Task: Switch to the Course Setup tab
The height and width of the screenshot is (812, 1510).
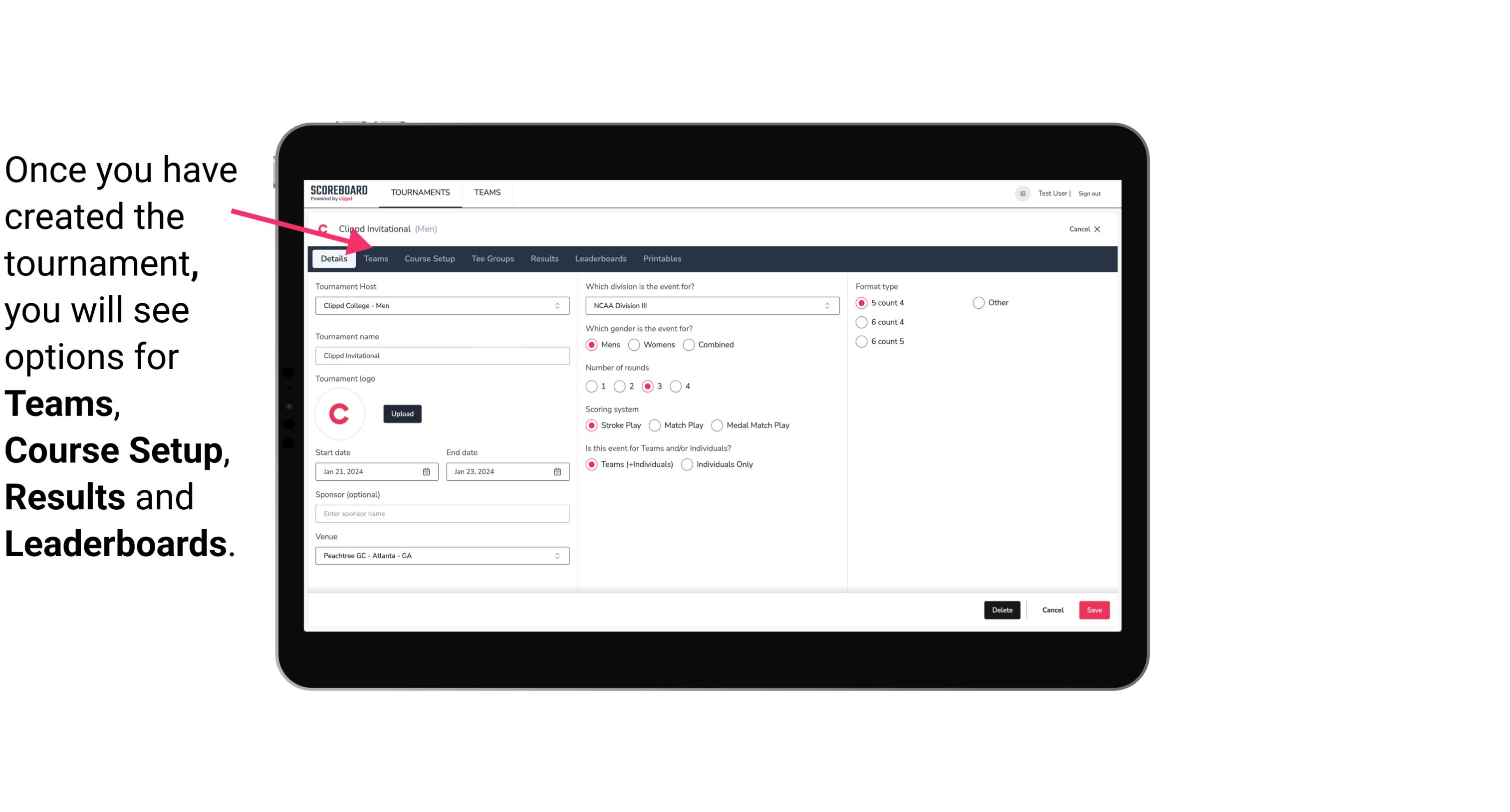Action: [x=429, y=258]
